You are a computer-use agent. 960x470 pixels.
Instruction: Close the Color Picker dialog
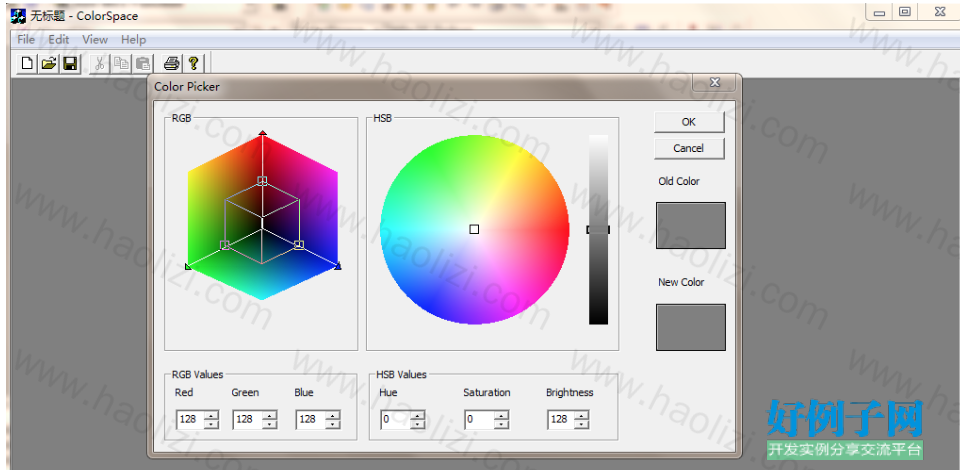point(714,82)
